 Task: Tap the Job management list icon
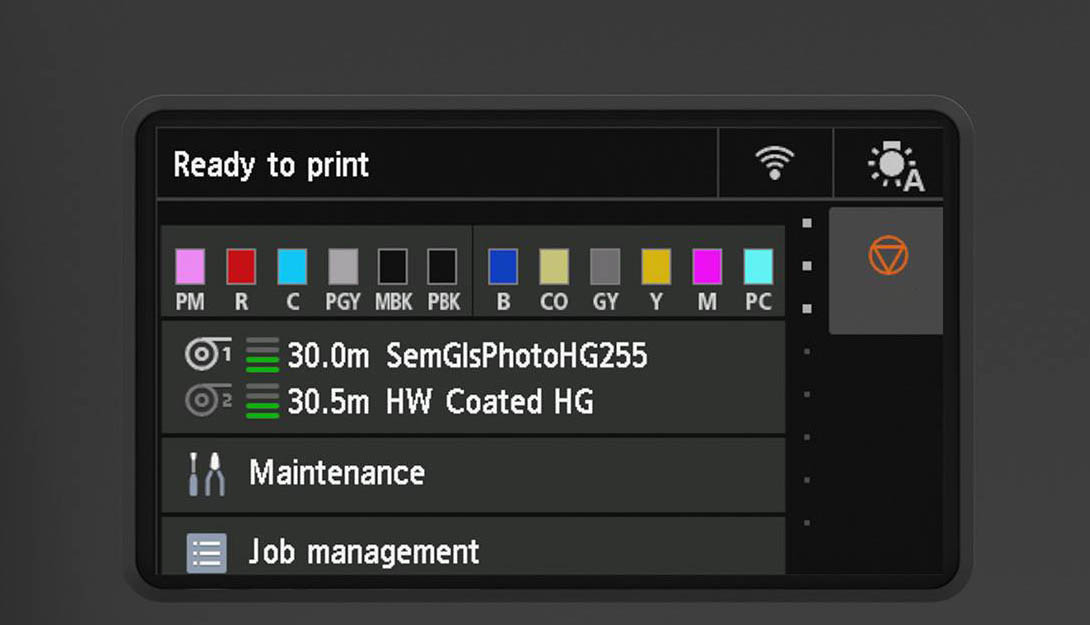206,552
